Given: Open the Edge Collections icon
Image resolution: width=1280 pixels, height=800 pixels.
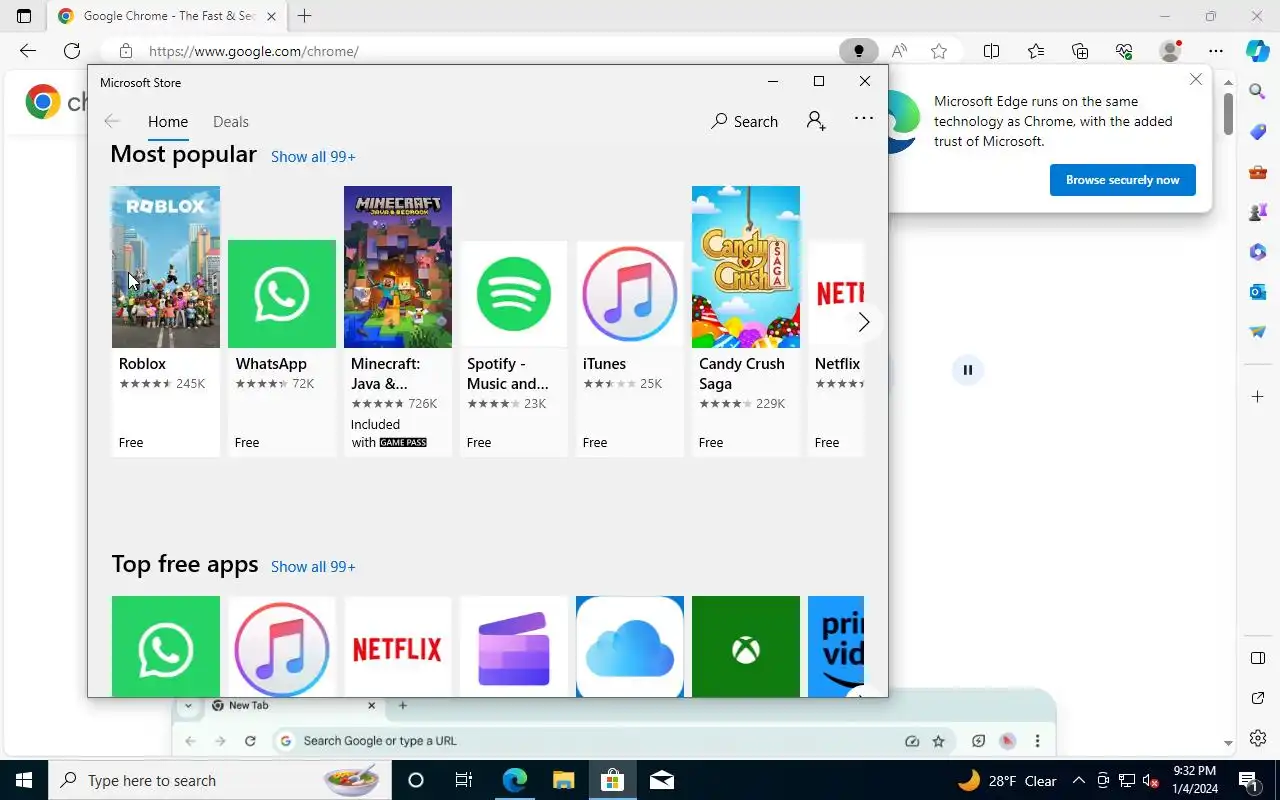Looking at the screenshot, I should (x=1080, y=51).
